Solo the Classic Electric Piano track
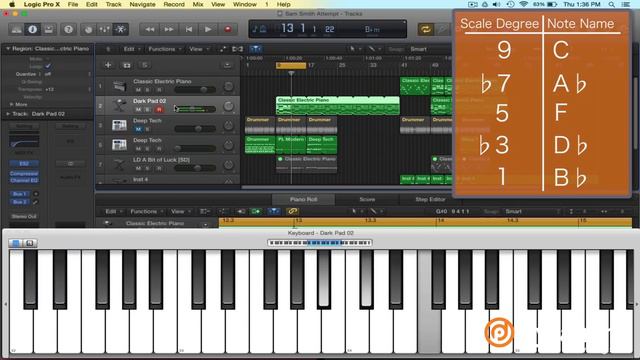 tap(148, 90)
